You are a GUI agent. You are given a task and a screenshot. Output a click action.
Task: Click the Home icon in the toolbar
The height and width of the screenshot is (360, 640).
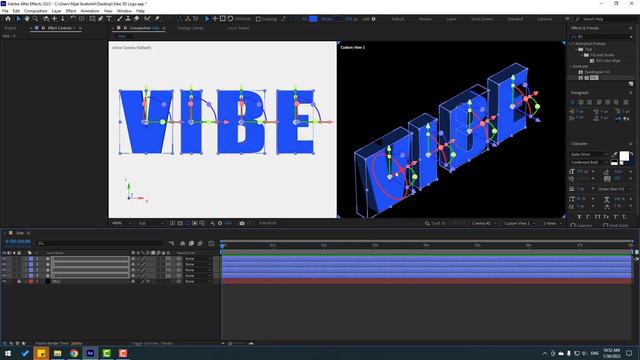(8, 19)
